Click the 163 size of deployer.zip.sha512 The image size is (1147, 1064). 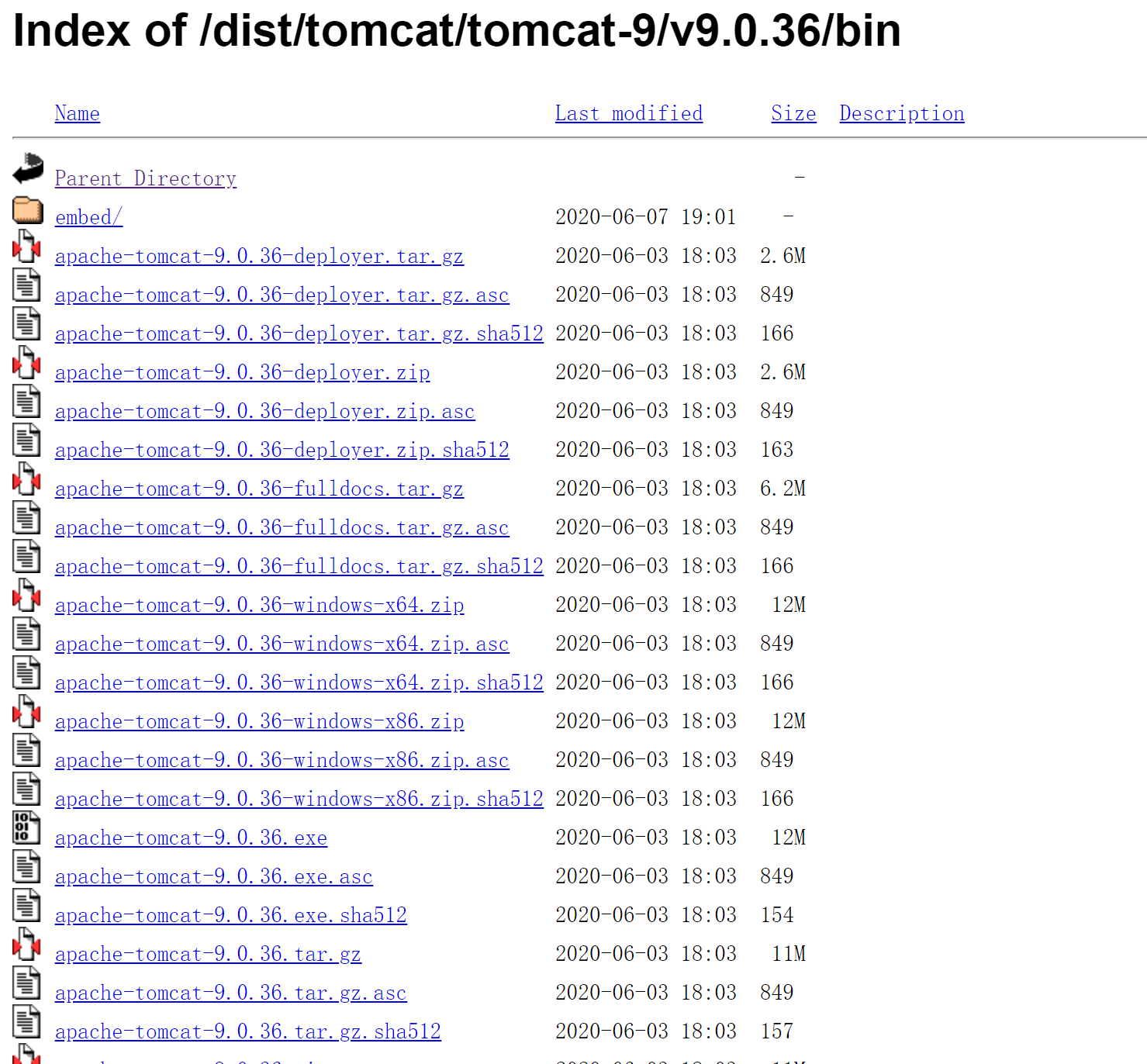point(777,450)
